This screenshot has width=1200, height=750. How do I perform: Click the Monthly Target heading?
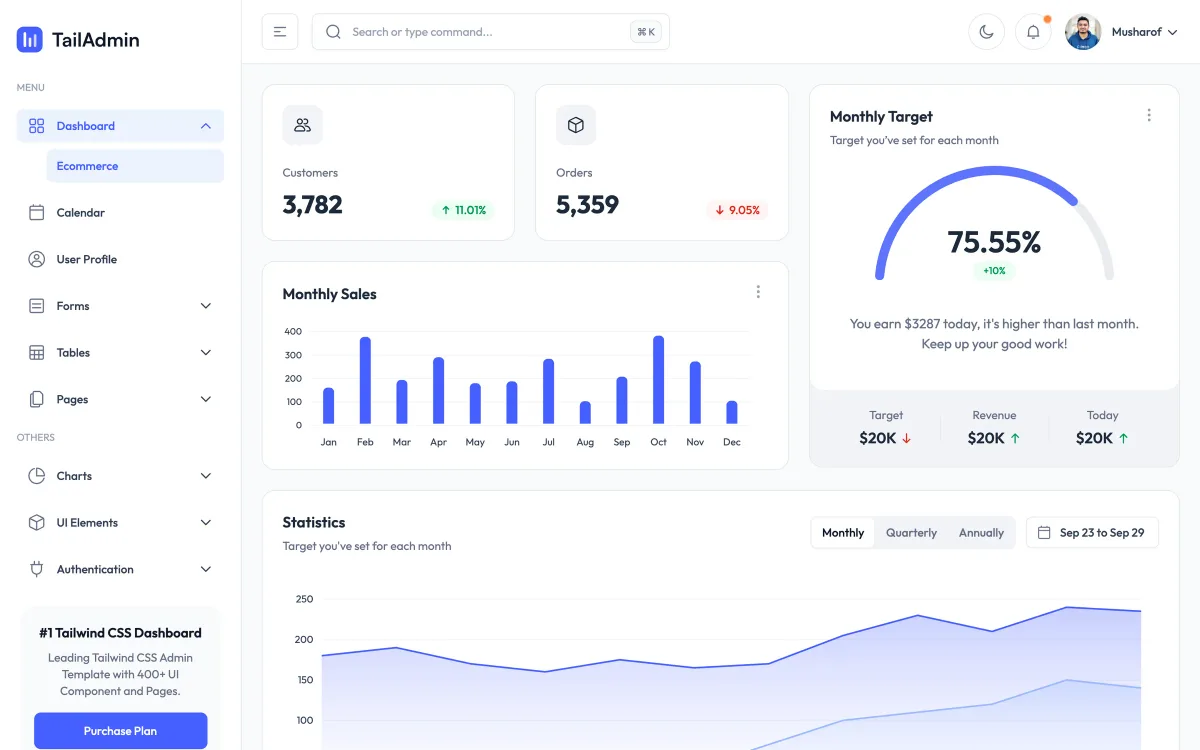coord(881,116)
